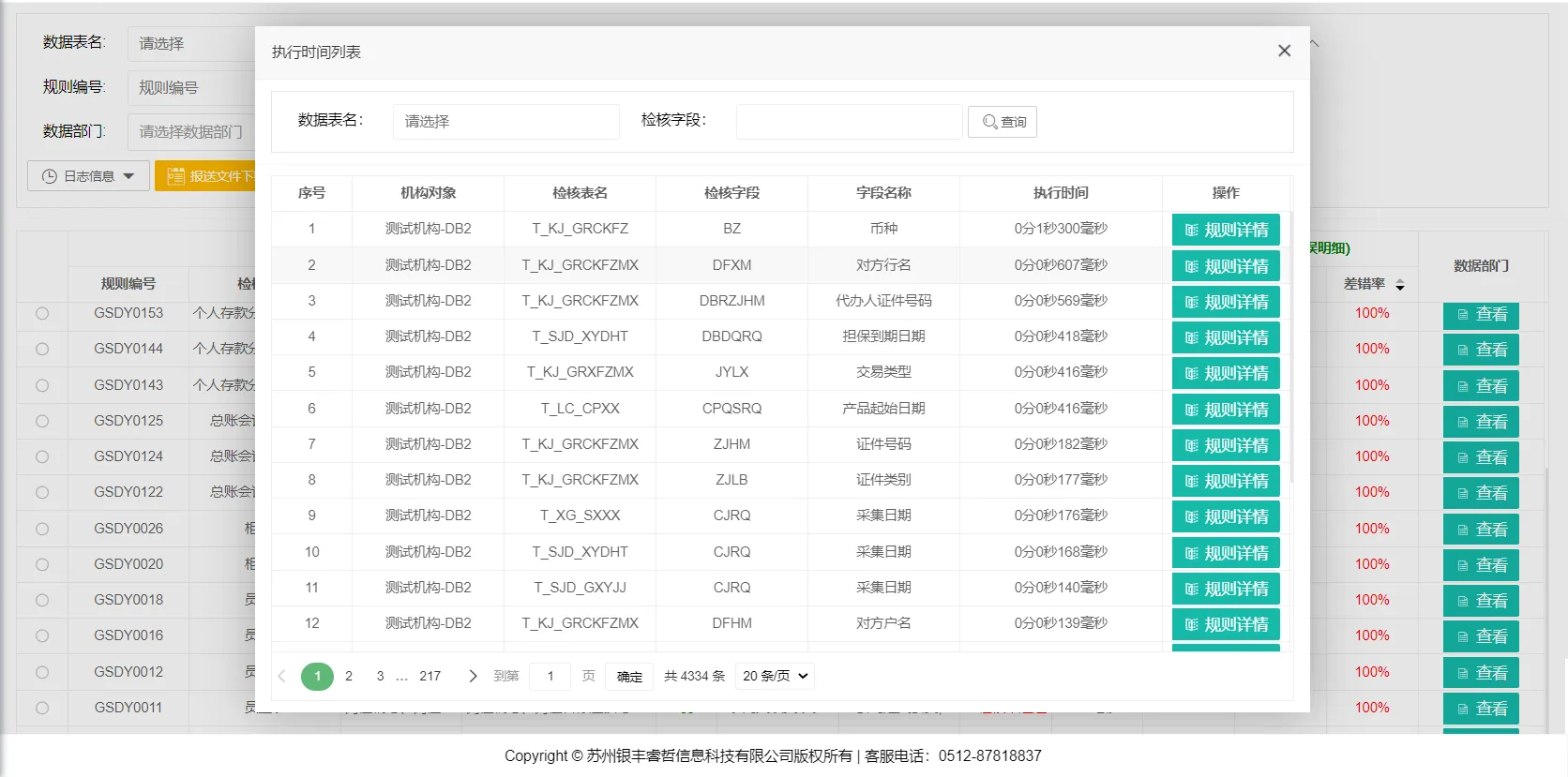Select radio button for rule GSDY0125
Screen dimensions: 1568x777
pos(42,421)
